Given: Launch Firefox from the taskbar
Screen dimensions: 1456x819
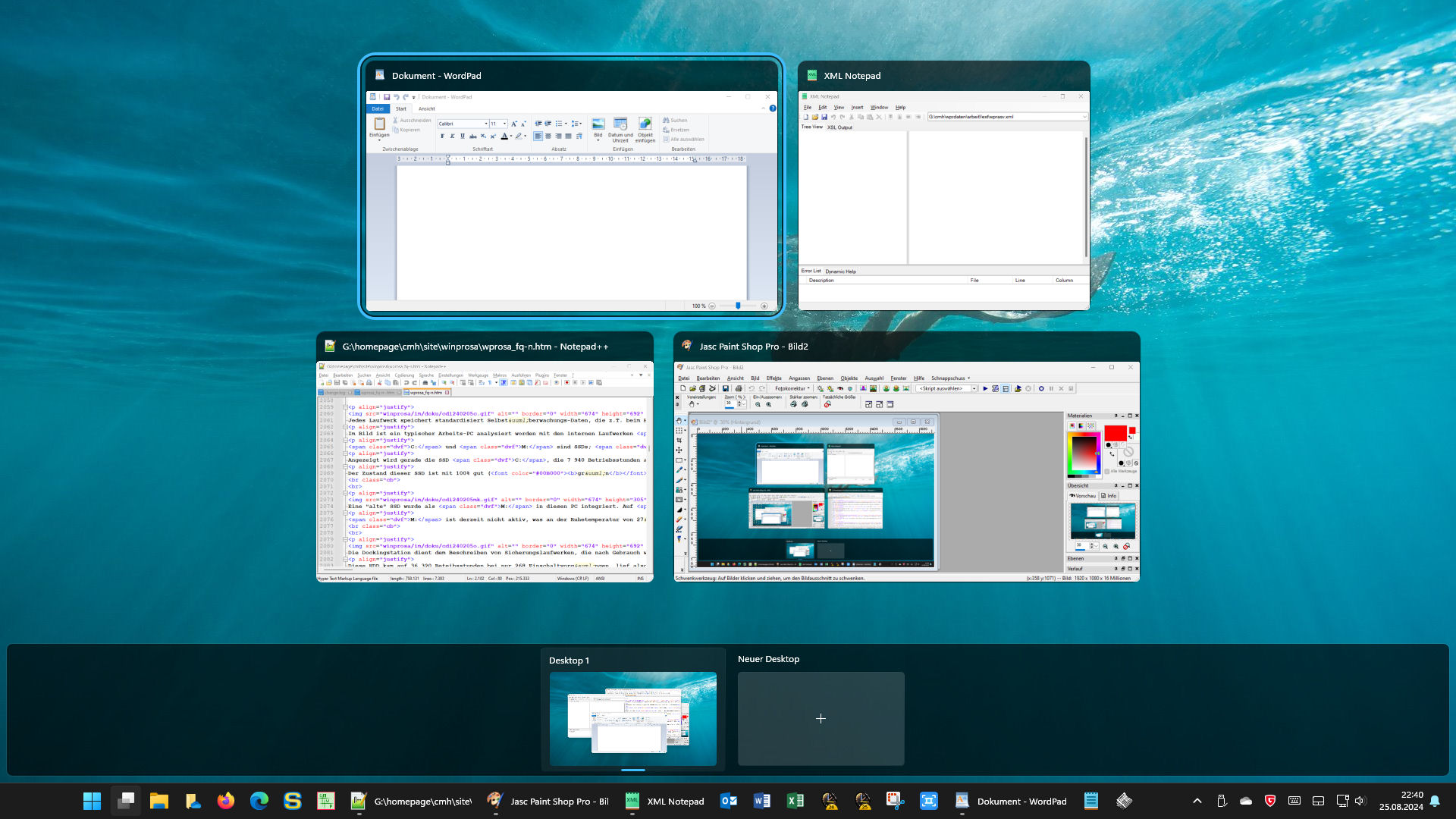Looking at the screenshot, I should [x=225, y=801].
